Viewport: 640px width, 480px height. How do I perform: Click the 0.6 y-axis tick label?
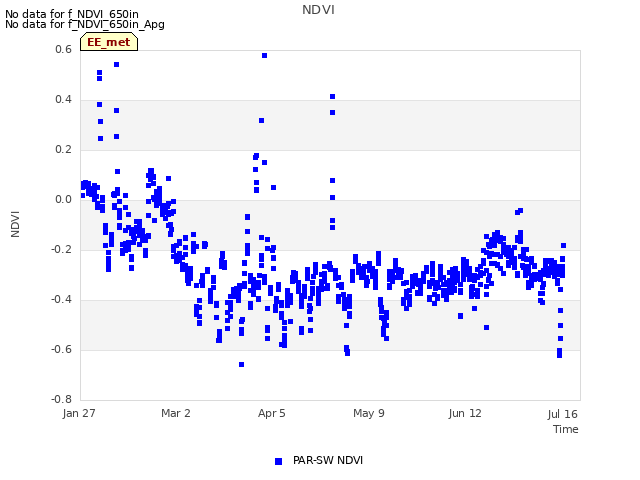(63, 49)
